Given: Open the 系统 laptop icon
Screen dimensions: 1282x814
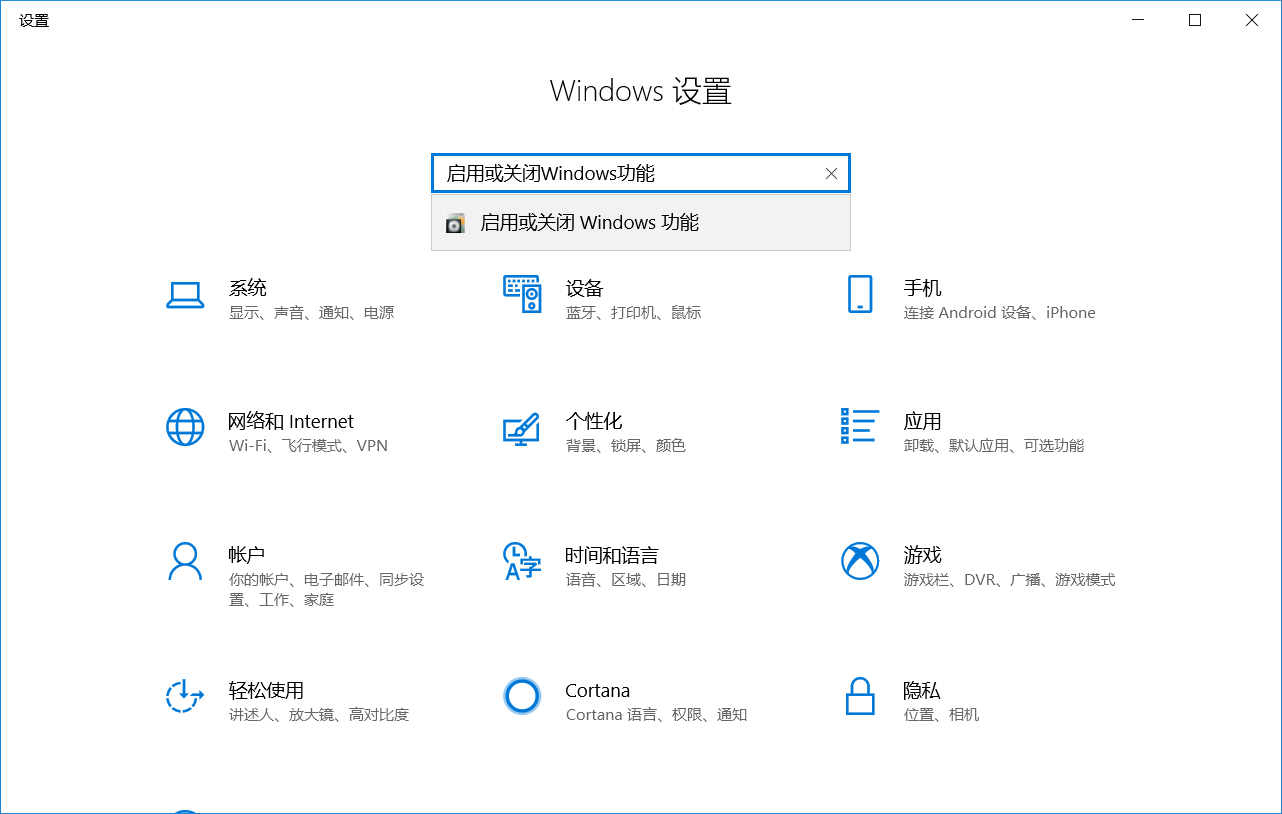Looking at the screenshot, I should [x=185, y=295].
